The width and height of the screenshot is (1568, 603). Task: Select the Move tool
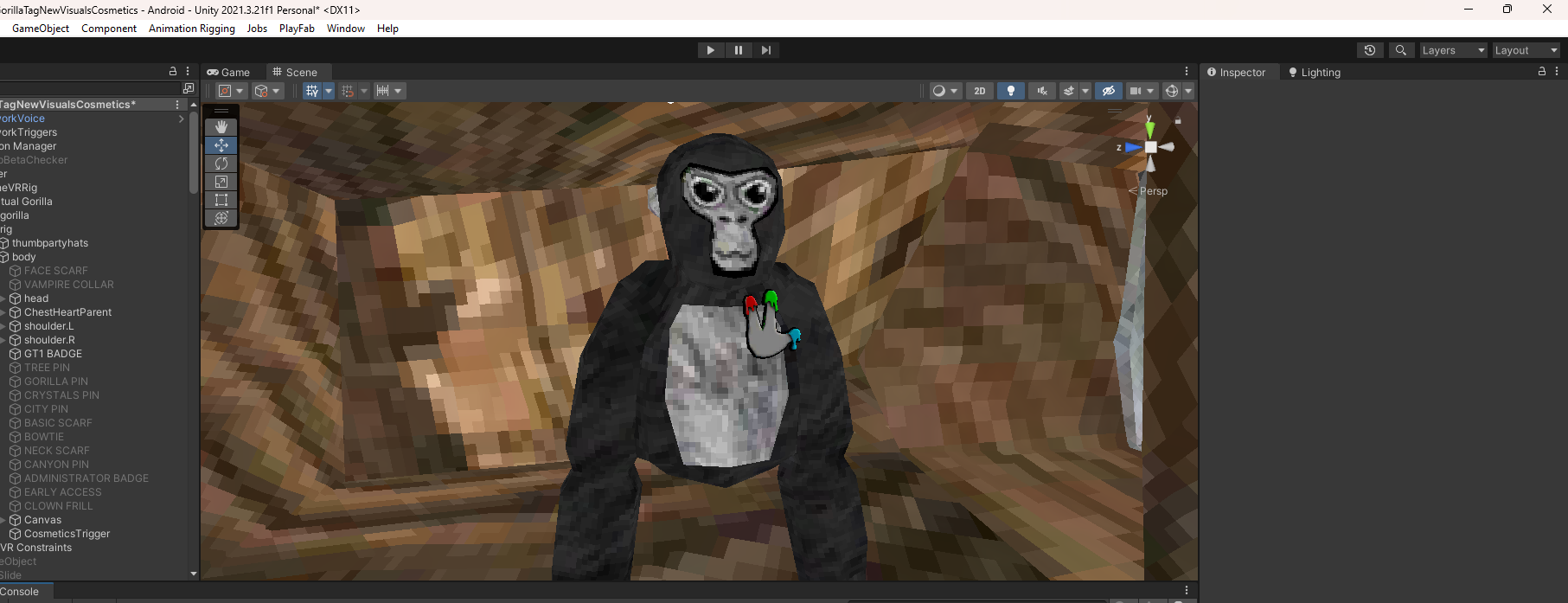(x=221, y=145)
